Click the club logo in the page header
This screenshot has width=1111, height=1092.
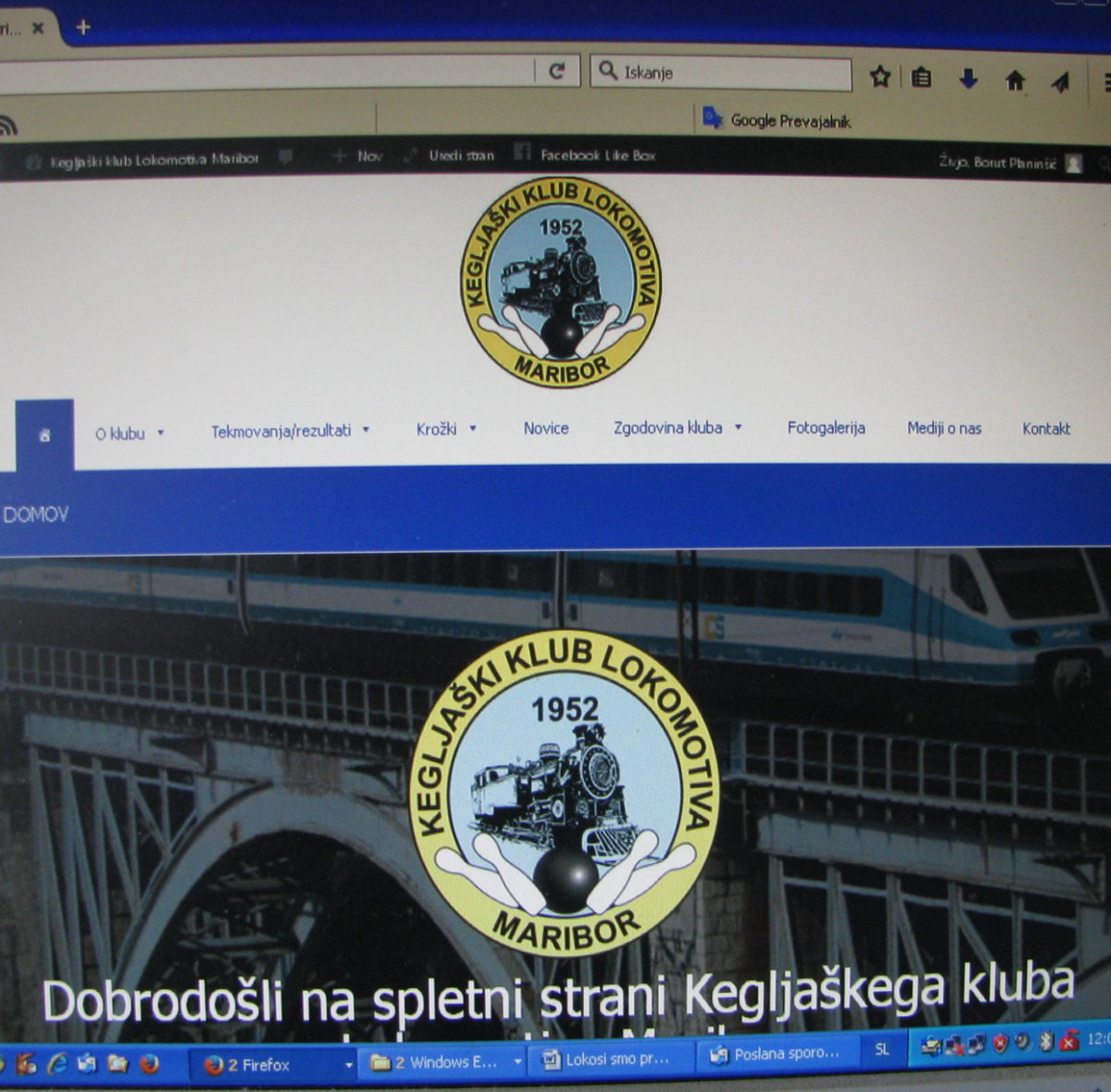pos(561,282)
